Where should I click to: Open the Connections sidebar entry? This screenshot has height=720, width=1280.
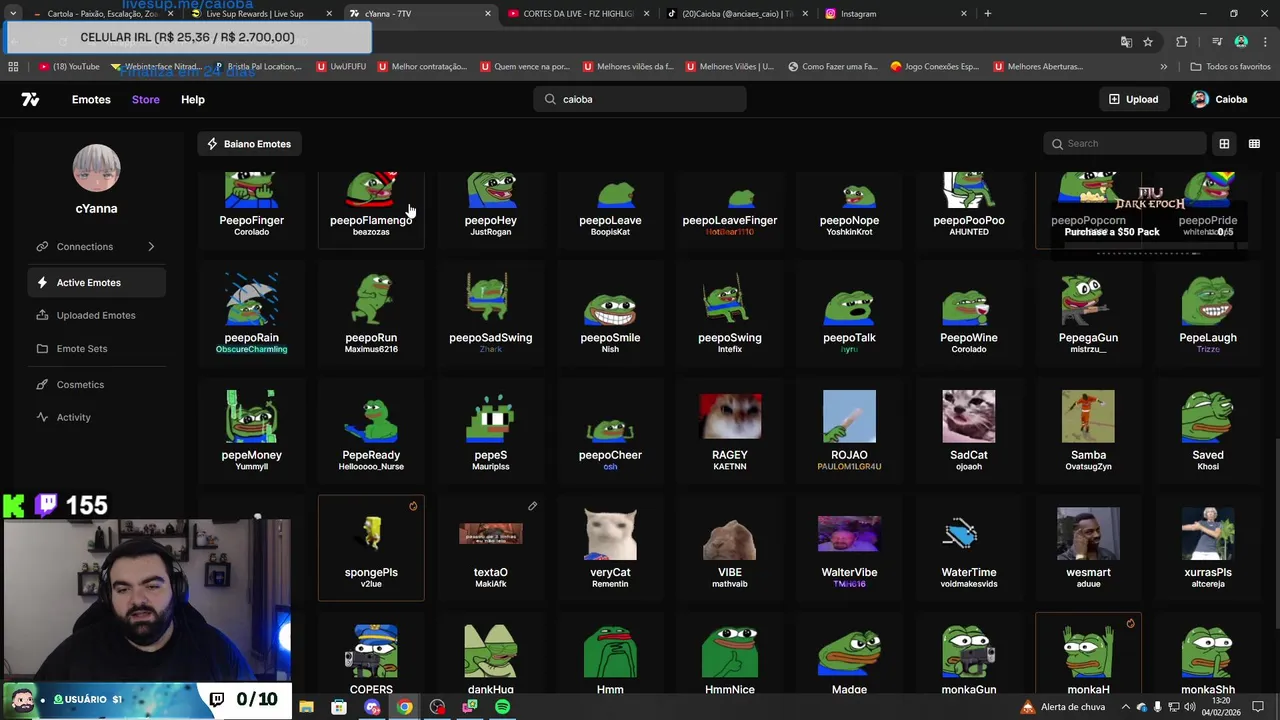96,246
